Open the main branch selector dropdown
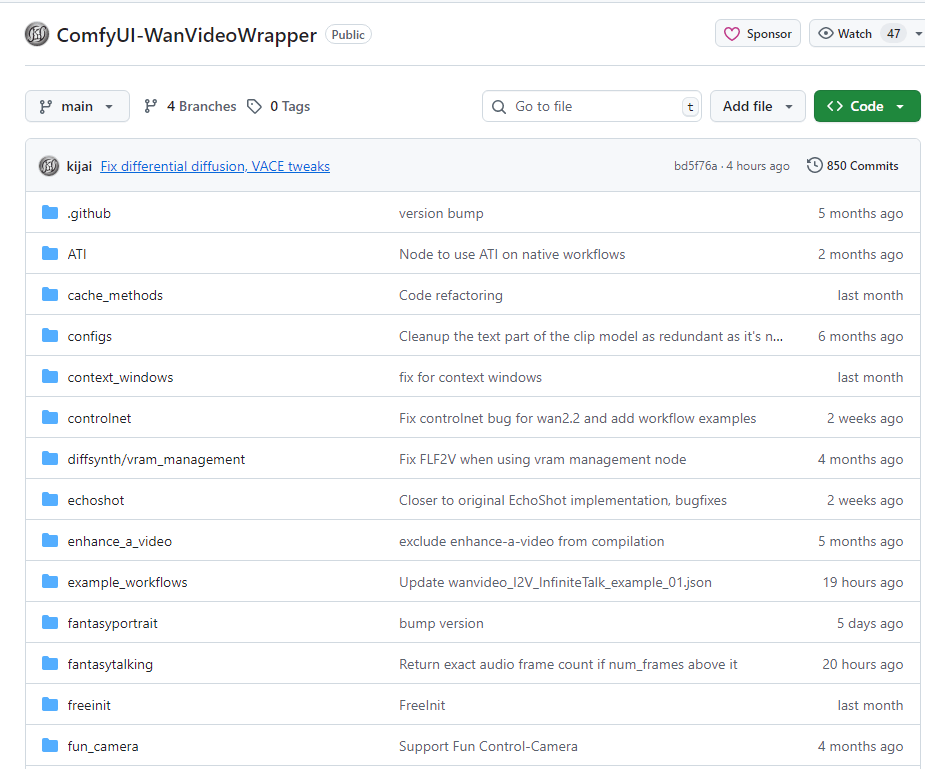The width and height of the screenshot is (925, 769). [77, 106]
